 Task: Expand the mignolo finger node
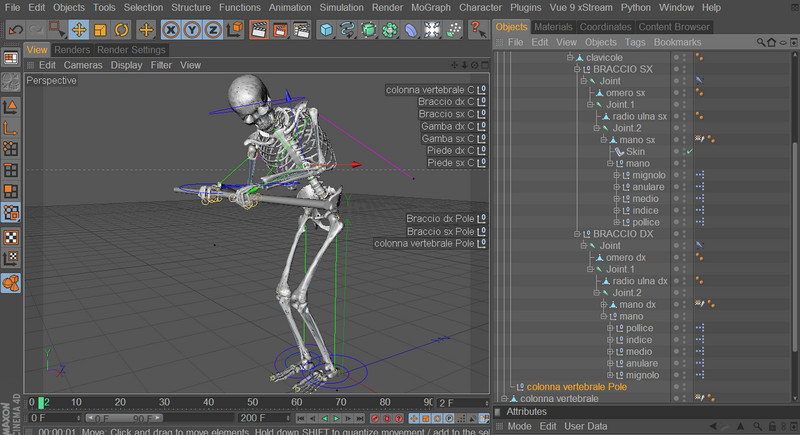coord(616,175)
